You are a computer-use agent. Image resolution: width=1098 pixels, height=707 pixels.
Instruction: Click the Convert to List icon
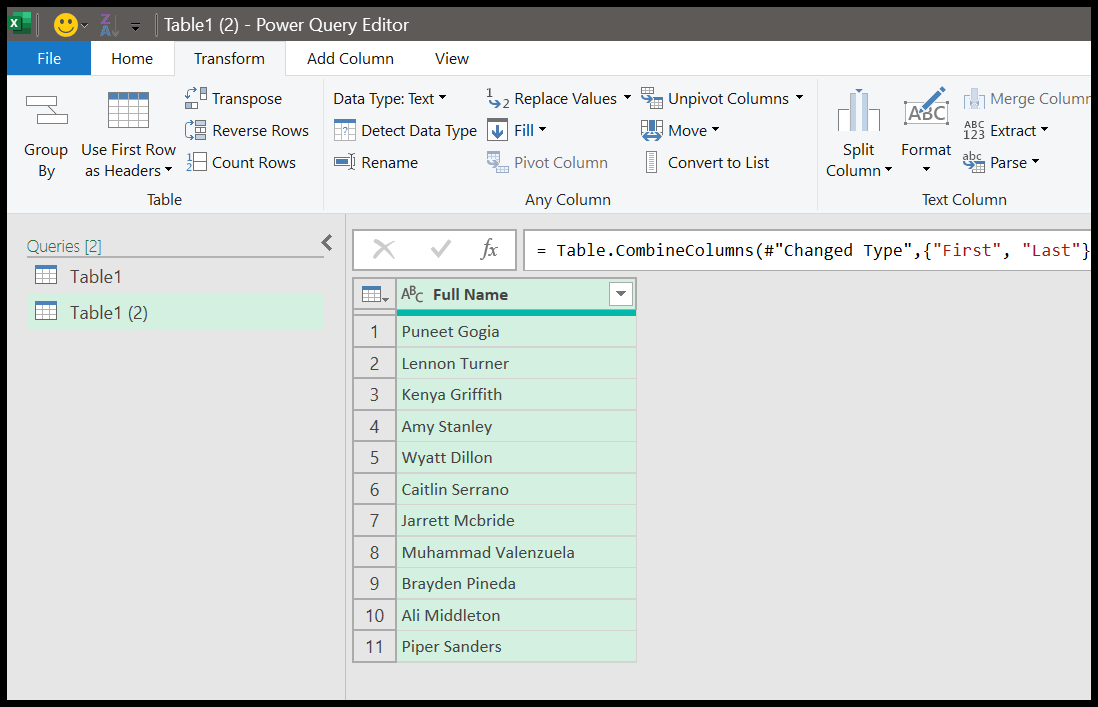coord(652,162)
